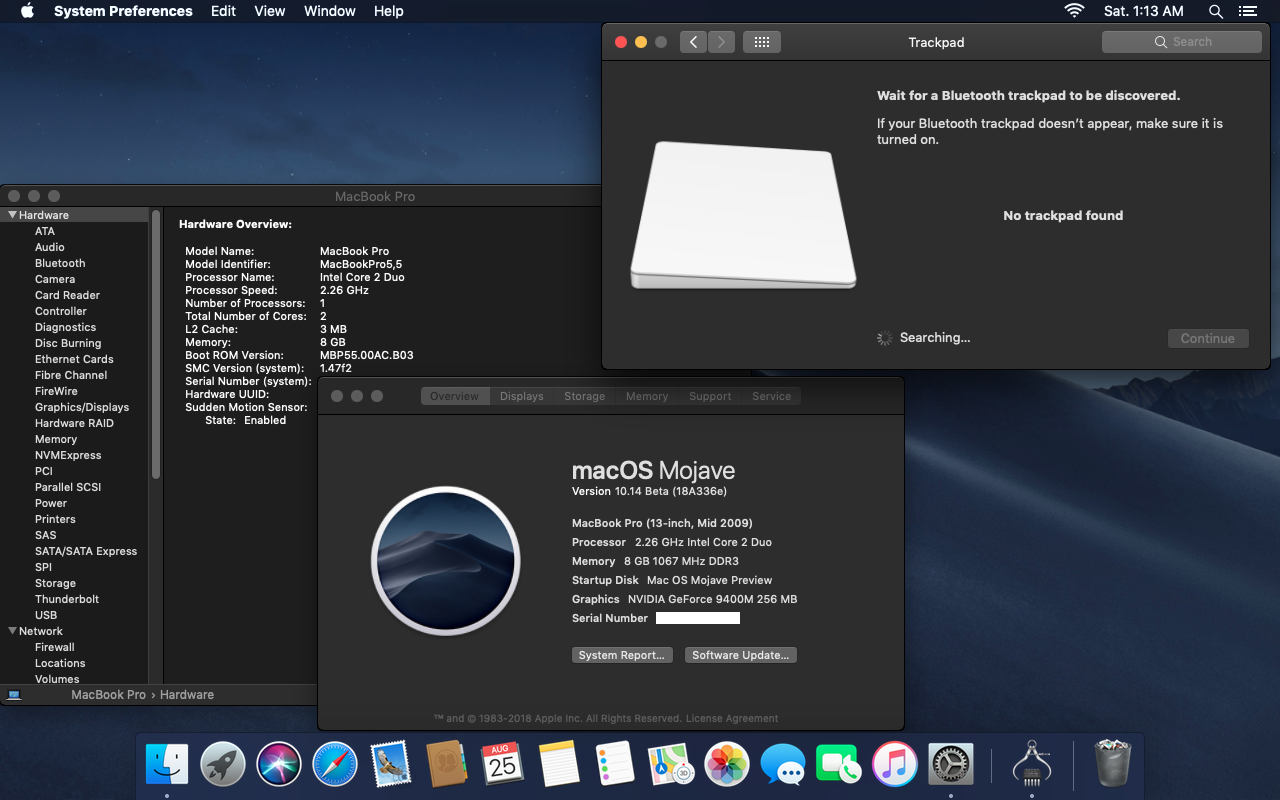
Task: Select the Overview tab
Action: click(x=454, y=396)
